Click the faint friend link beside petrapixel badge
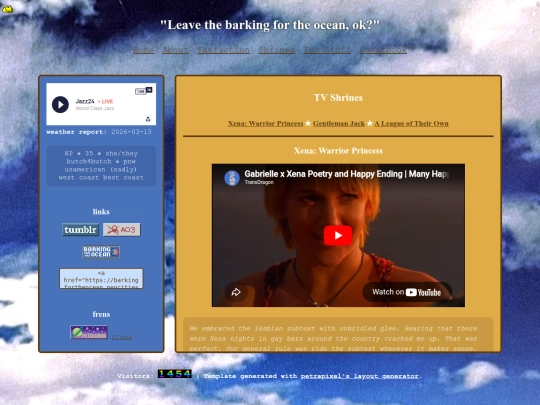 (x=122, y=337)
